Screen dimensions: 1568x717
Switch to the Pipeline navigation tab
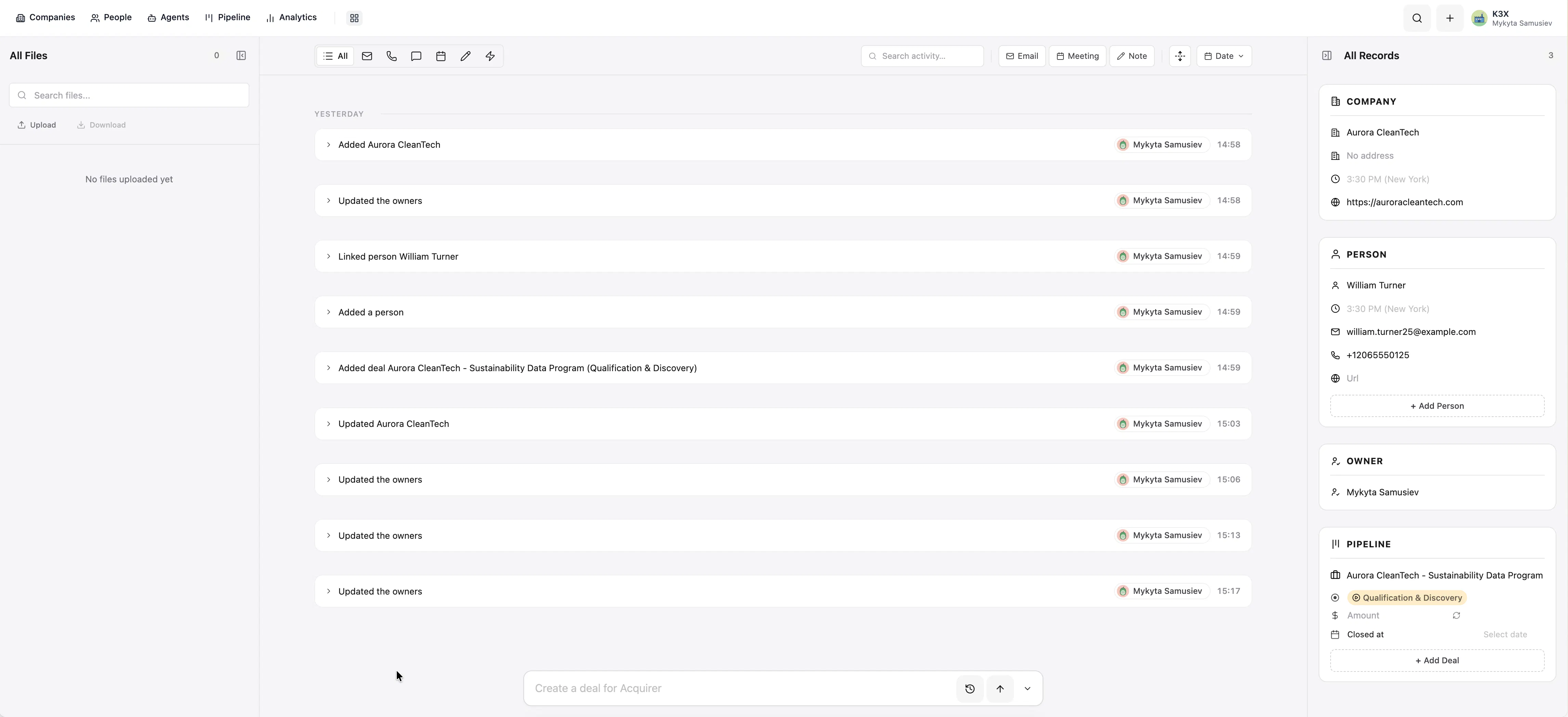pos(228,18)
